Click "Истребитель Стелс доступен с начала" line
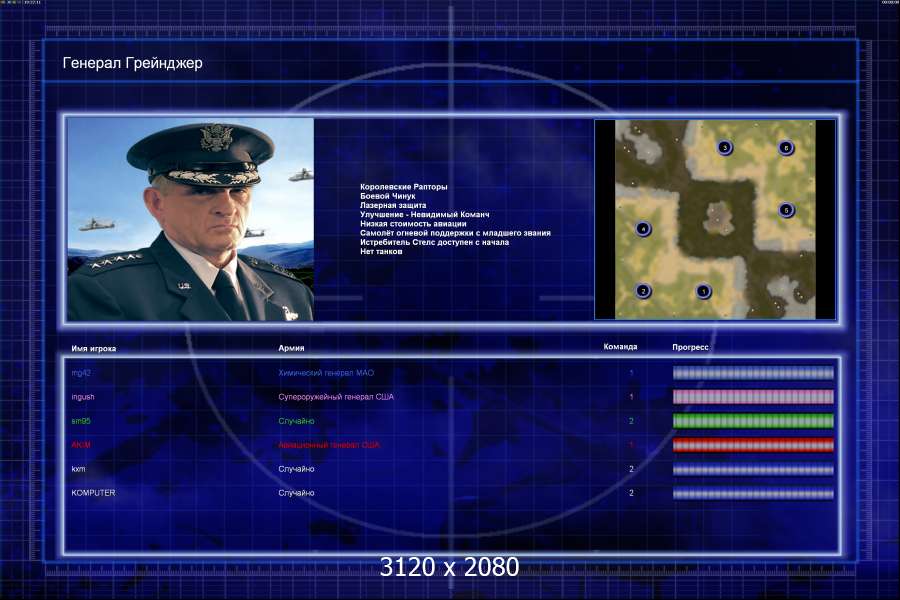Viewport: 900px width, 600px height. (435, 242)
